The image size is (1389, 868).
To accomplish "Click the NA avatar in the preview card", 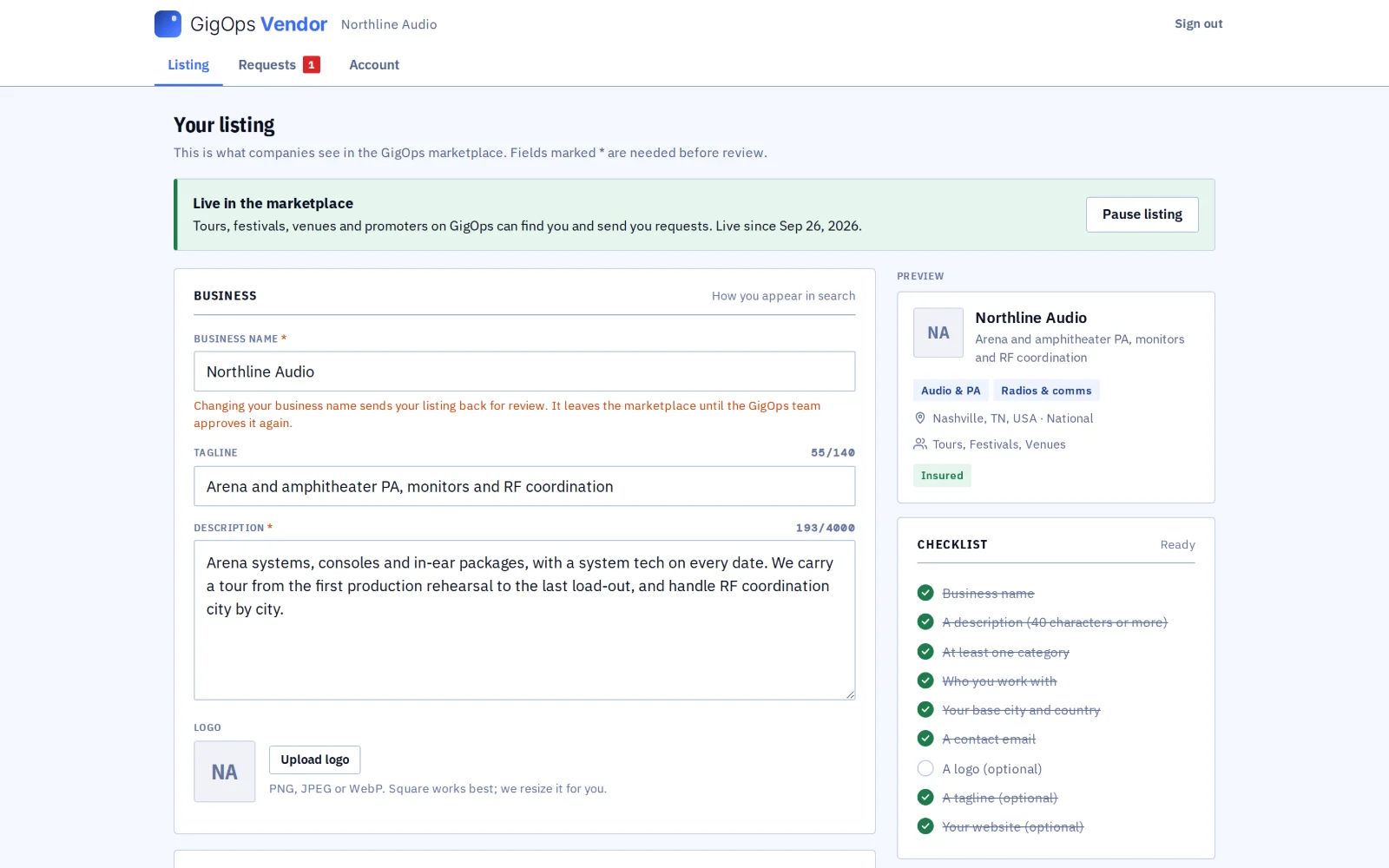I will pos(938,333).
